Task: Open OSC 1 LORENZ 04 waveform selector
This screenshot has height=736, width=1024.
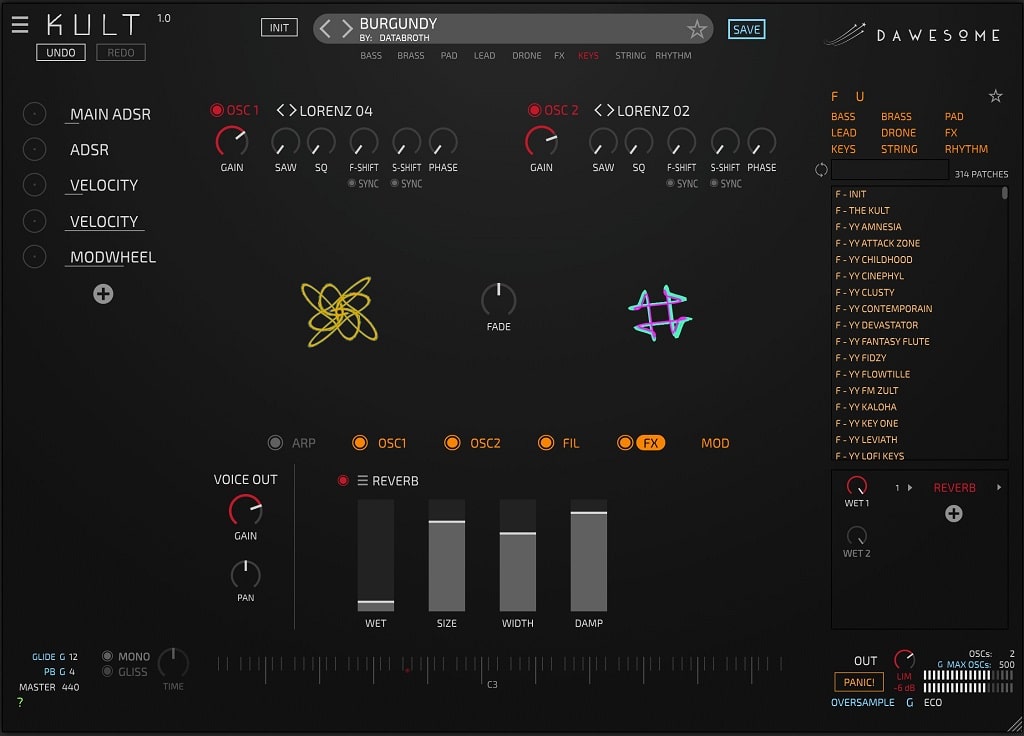Action: click(x=336, y=111)
